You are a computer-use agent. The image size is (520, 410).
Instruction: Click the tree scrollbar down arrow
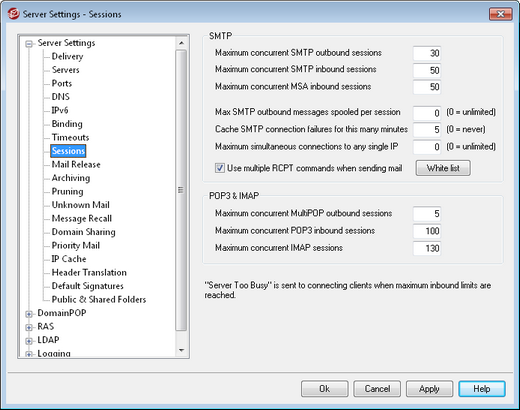coord(181,350)
